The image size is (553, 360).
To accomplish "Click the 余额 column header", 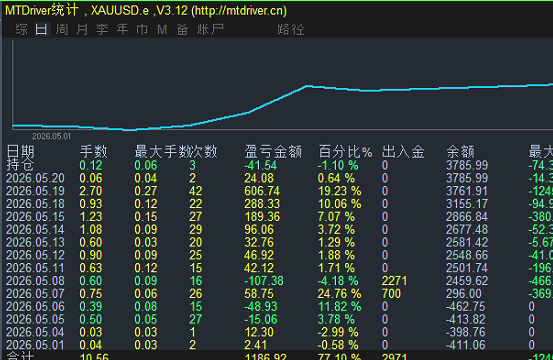I will point(460,152).
